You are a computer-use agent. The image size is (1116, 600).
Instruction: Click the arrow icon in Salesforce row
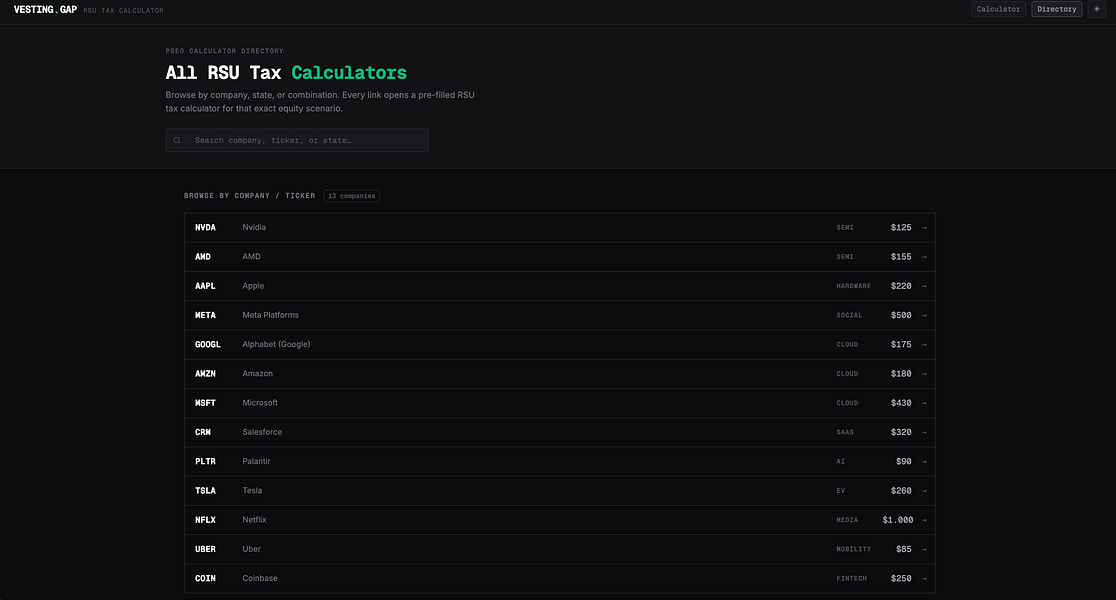coord(924,432)
